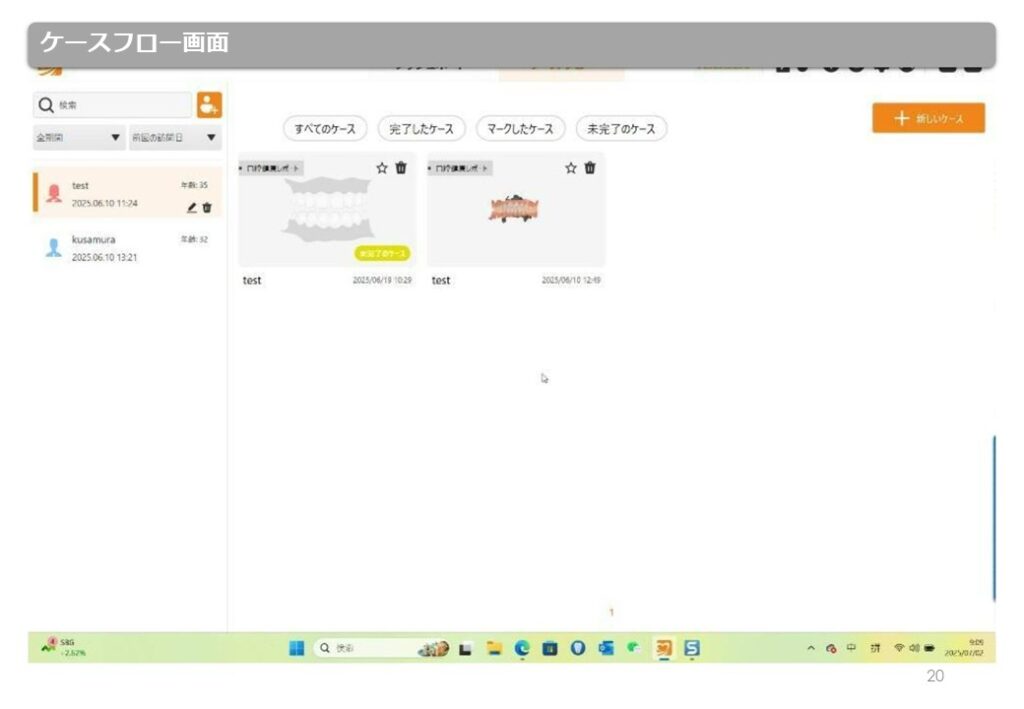
Task: Filter by 未完了のケース
Action: 621,129
